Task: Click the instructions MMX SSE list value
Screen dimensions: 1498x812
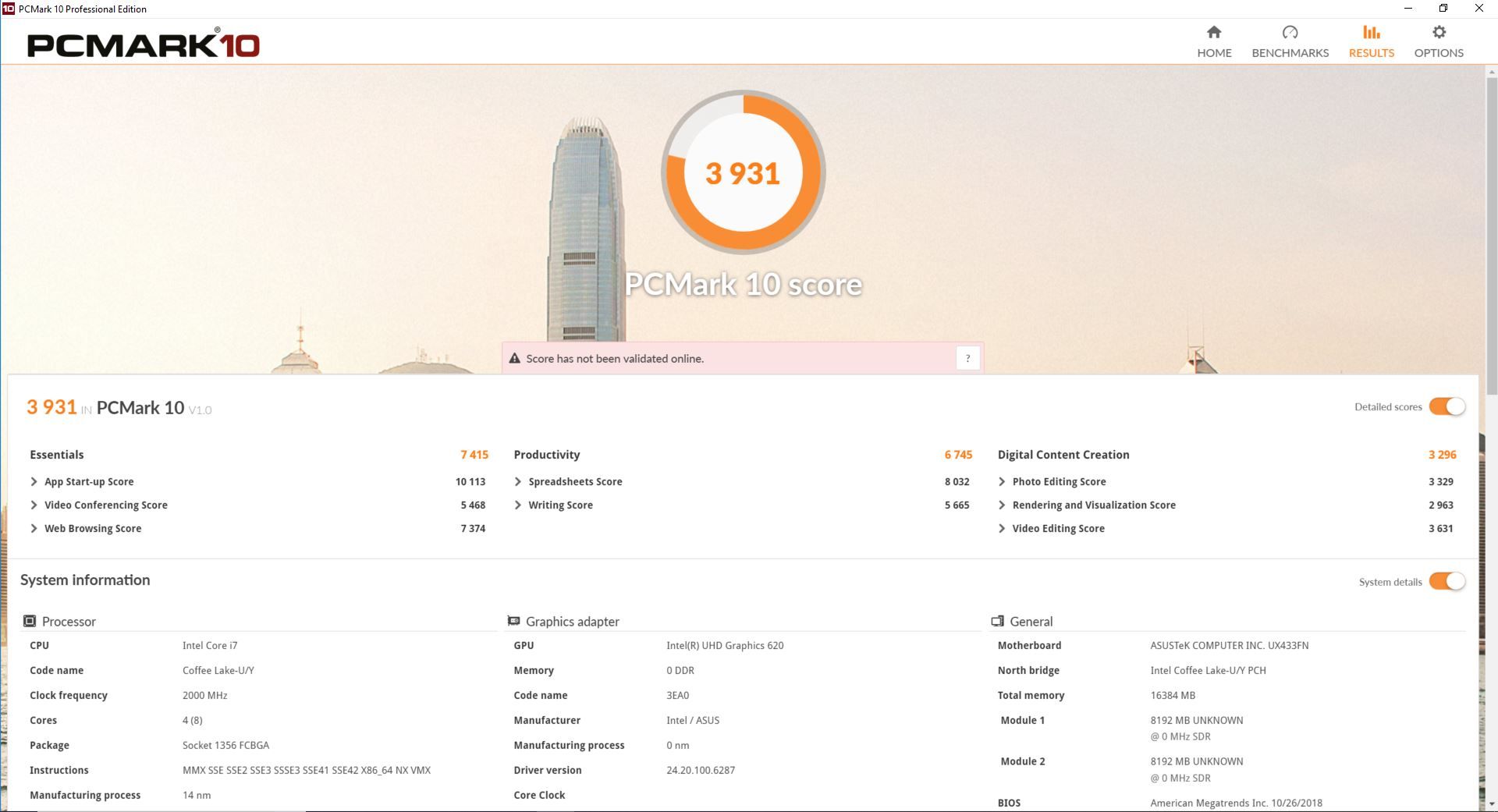Action: (x=306, y=770)
